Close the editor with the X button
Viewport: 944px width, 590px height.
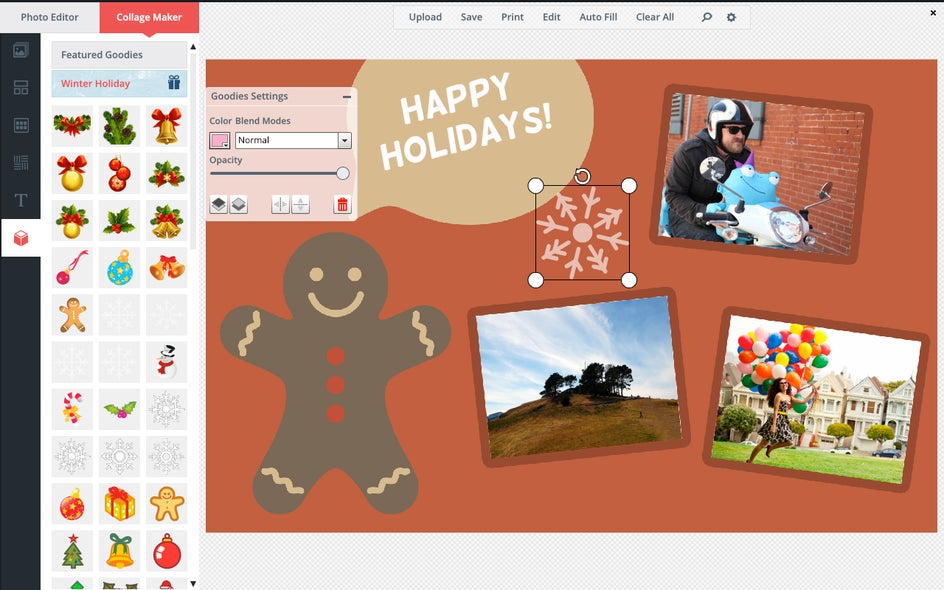coord(933,12)
